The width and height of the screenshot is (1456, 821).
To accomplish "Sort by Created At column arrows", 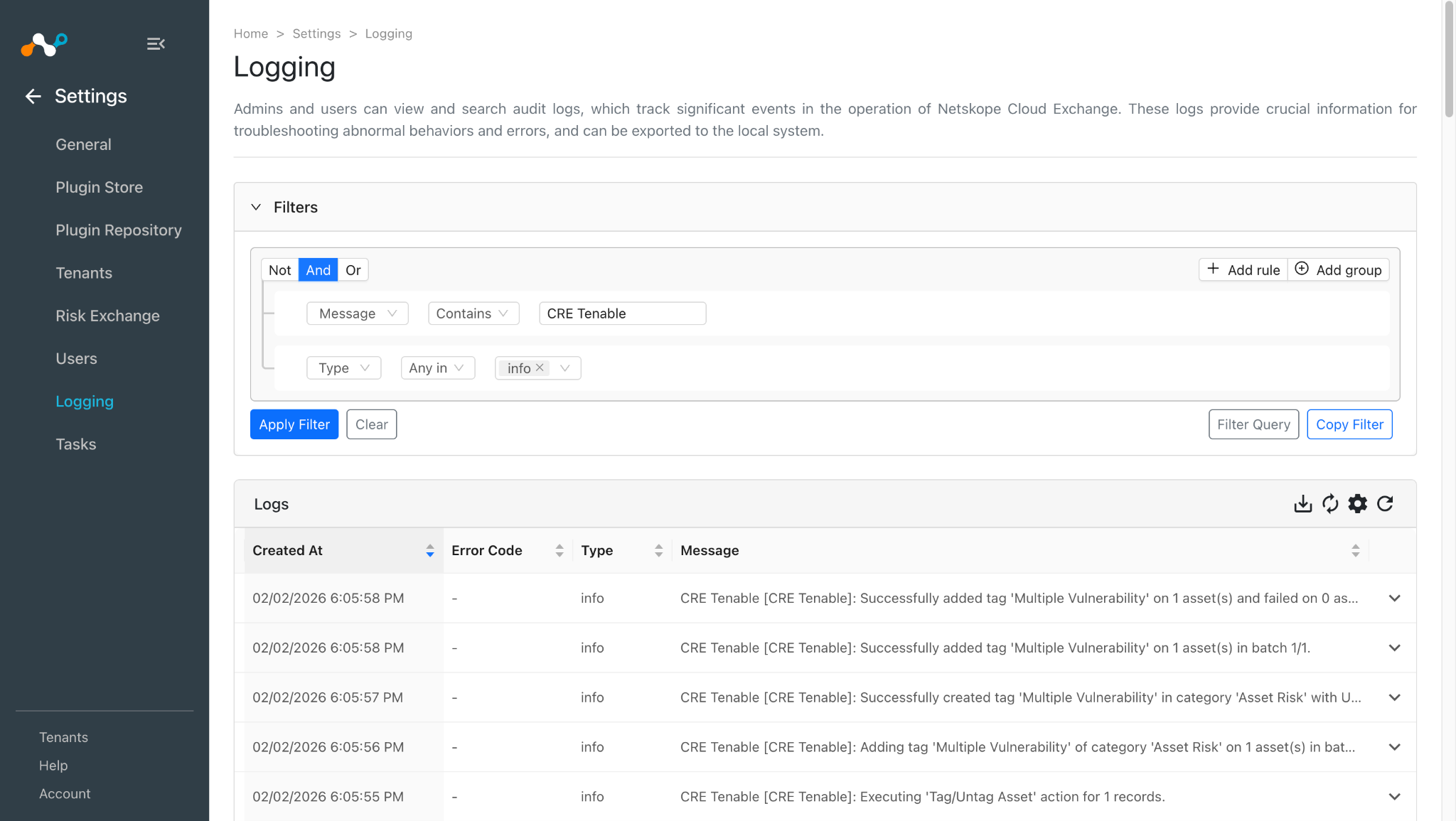I will click(x=430, y=550).
